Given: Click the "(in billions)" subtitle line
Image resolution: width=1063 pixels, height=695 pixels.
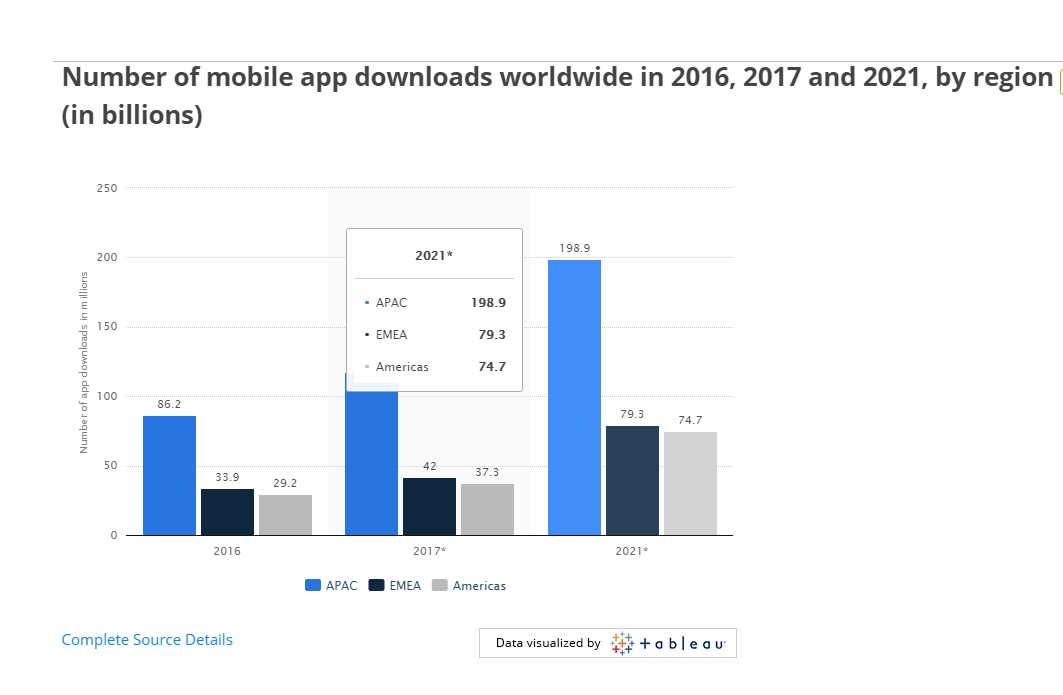Looking at the screenshot, I should [x=132, y=115].
